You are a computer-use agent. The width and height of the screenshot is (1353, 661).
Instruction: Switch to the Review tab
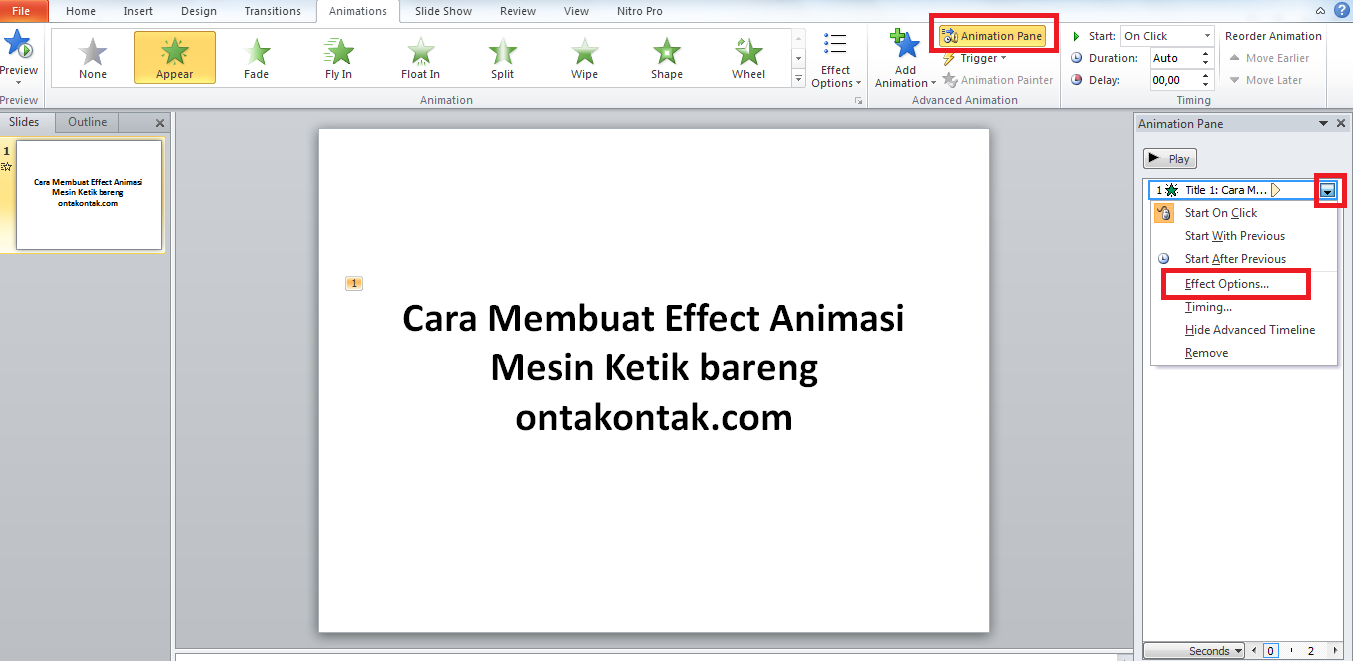[x=518, y=11]
